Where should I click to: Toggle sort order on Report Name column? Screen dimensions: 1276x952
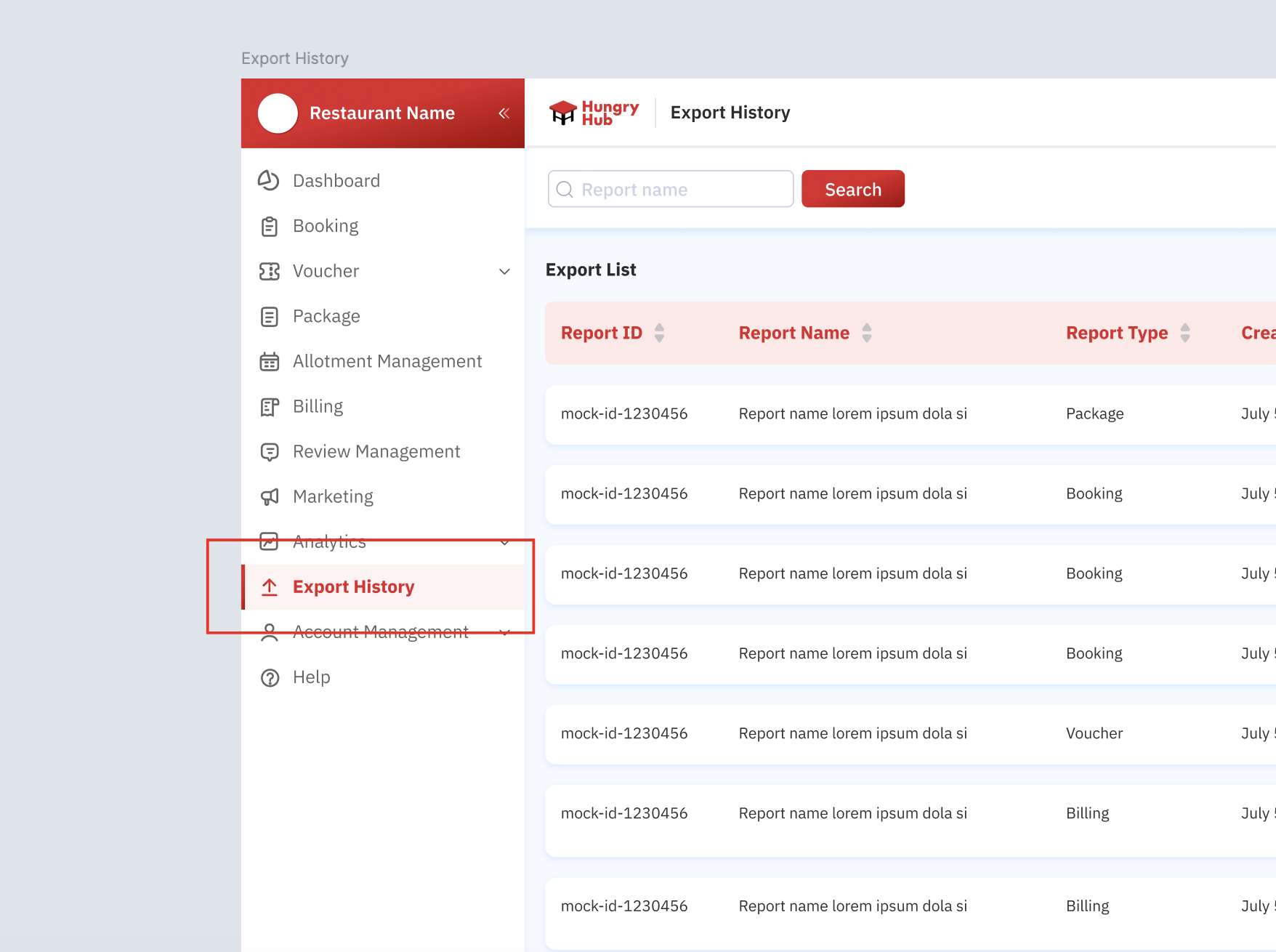(x=866, y=333)
